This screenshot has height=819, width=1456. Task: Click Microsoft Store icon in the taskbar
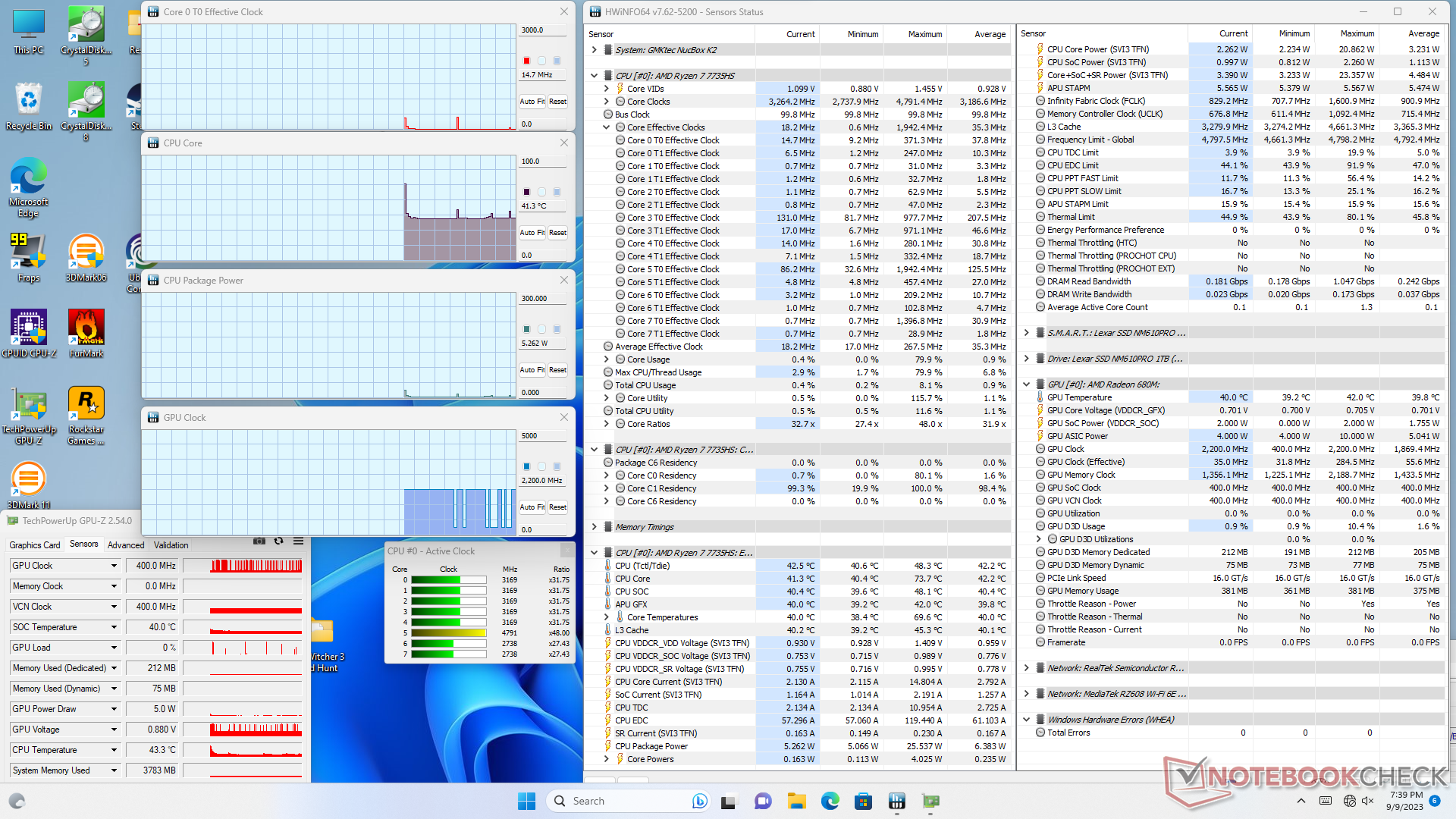click(863, 801)
